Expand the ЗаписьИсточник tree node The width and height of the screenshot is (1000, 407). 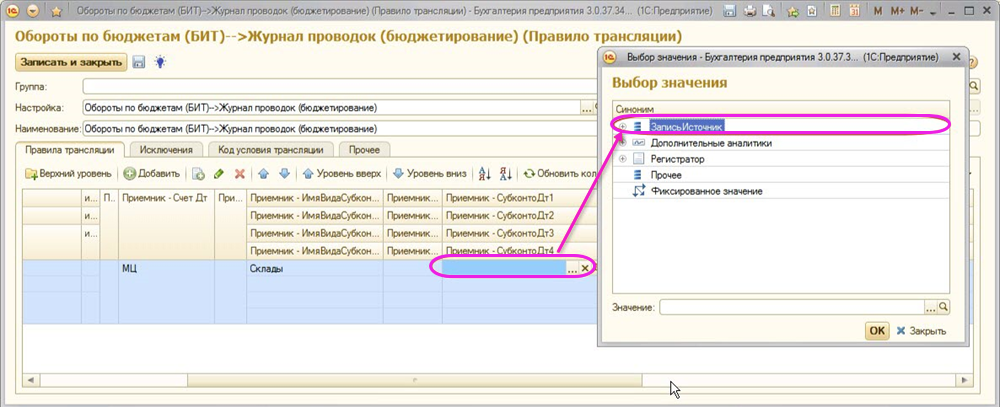click(x=622, y=127)
